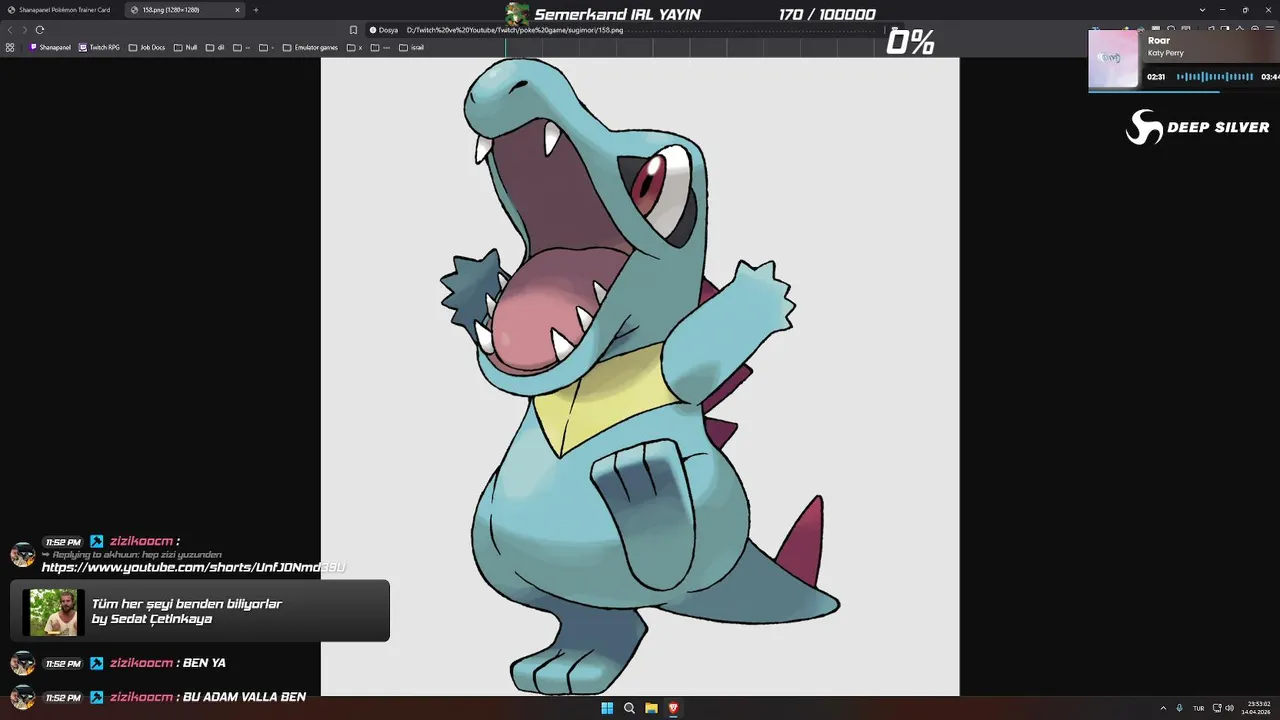Click the Dosya file info chip

tap(383, 30)
